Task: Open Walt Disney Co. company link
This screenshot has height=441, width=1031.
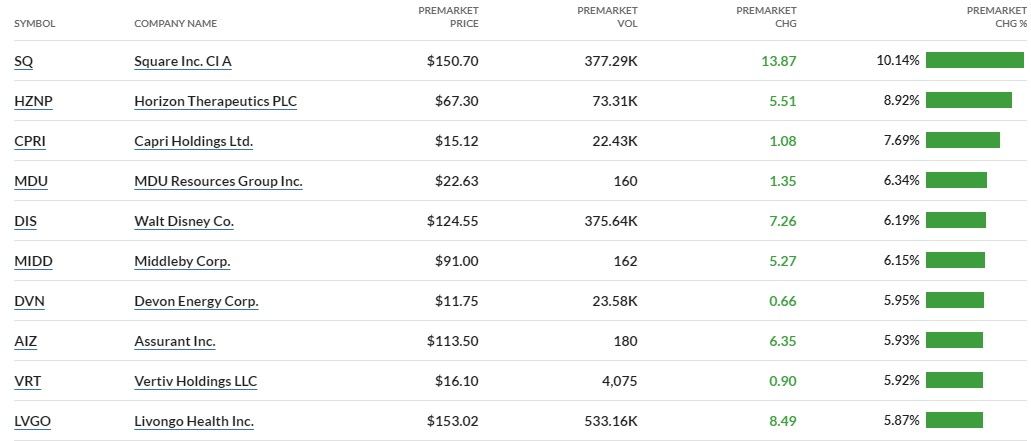Action: (x=184, y=222)
